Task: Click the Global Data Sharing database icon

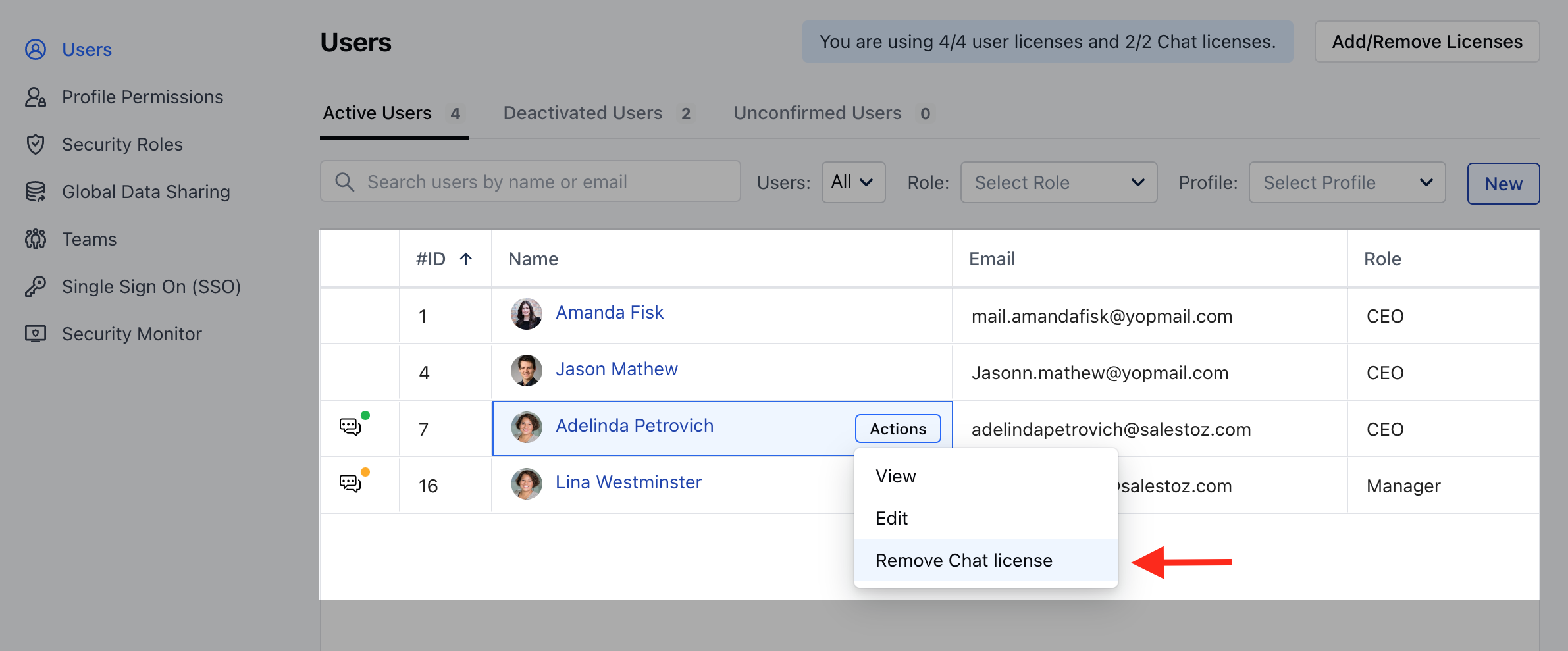Action: (x=36, y=192)
